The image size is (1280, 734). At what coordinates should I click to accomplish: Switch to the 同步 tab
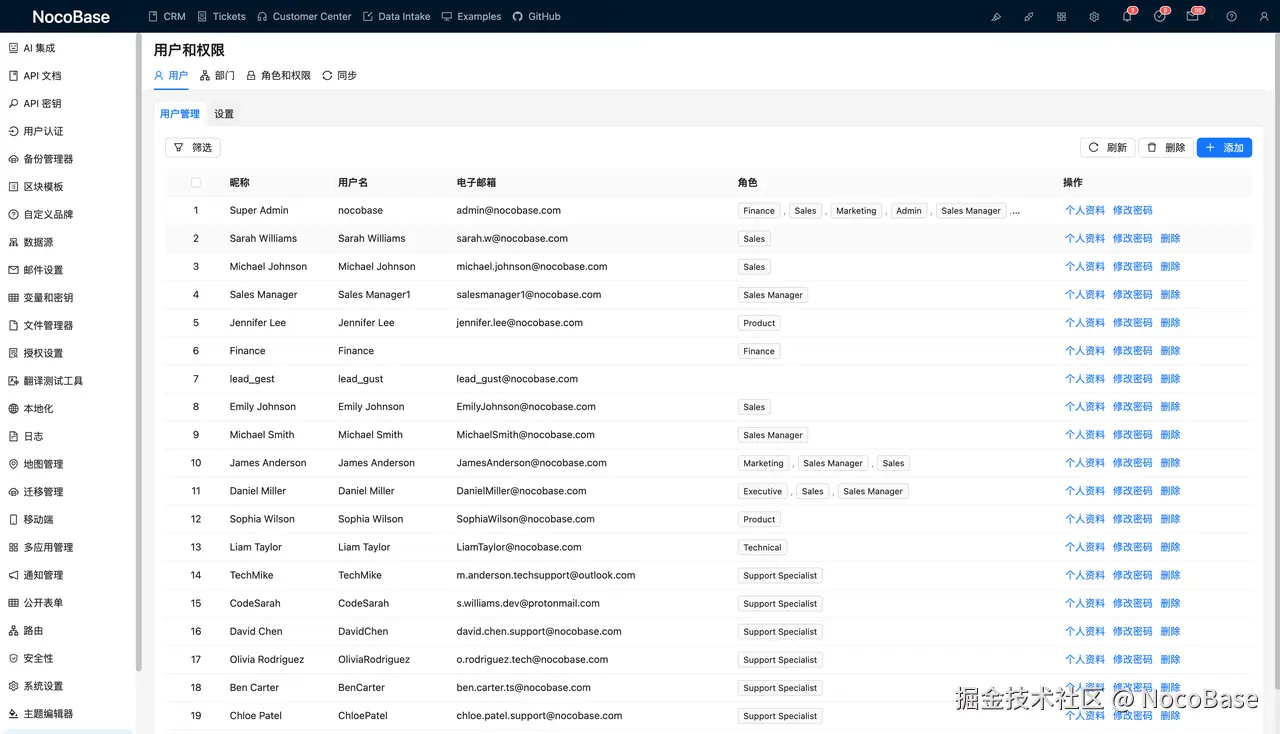[339, 76]
